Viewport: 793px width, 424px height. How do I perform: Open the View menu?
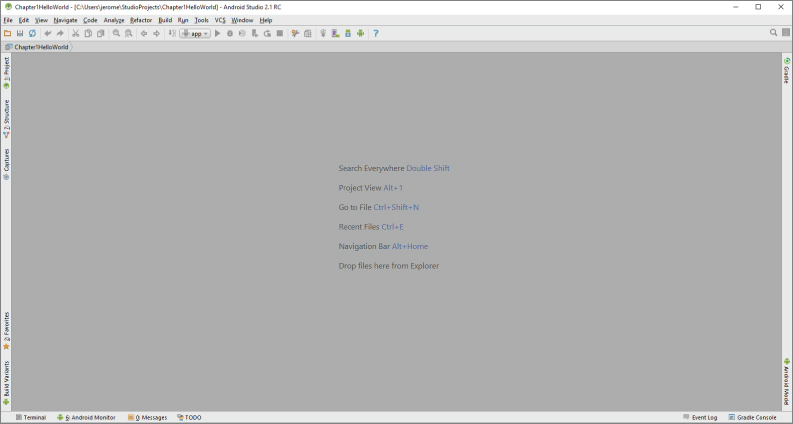click(x=41, y=20)
